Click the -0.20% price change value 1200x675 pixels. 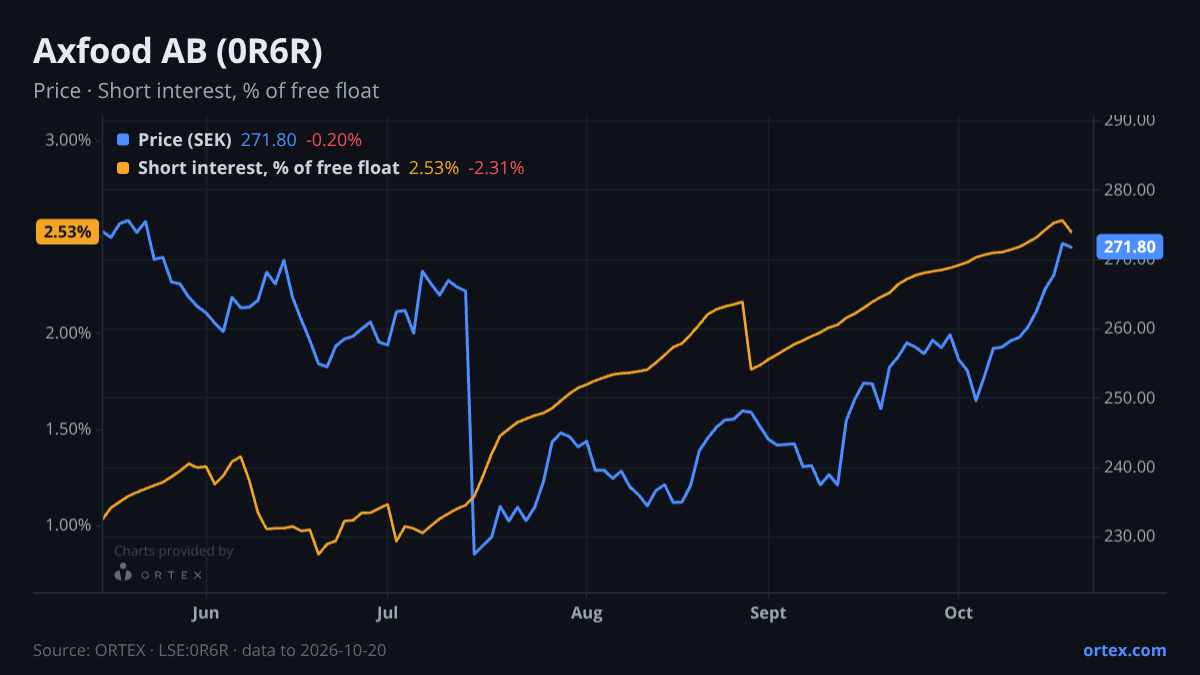pyautogui.click(x=334, y=140)
